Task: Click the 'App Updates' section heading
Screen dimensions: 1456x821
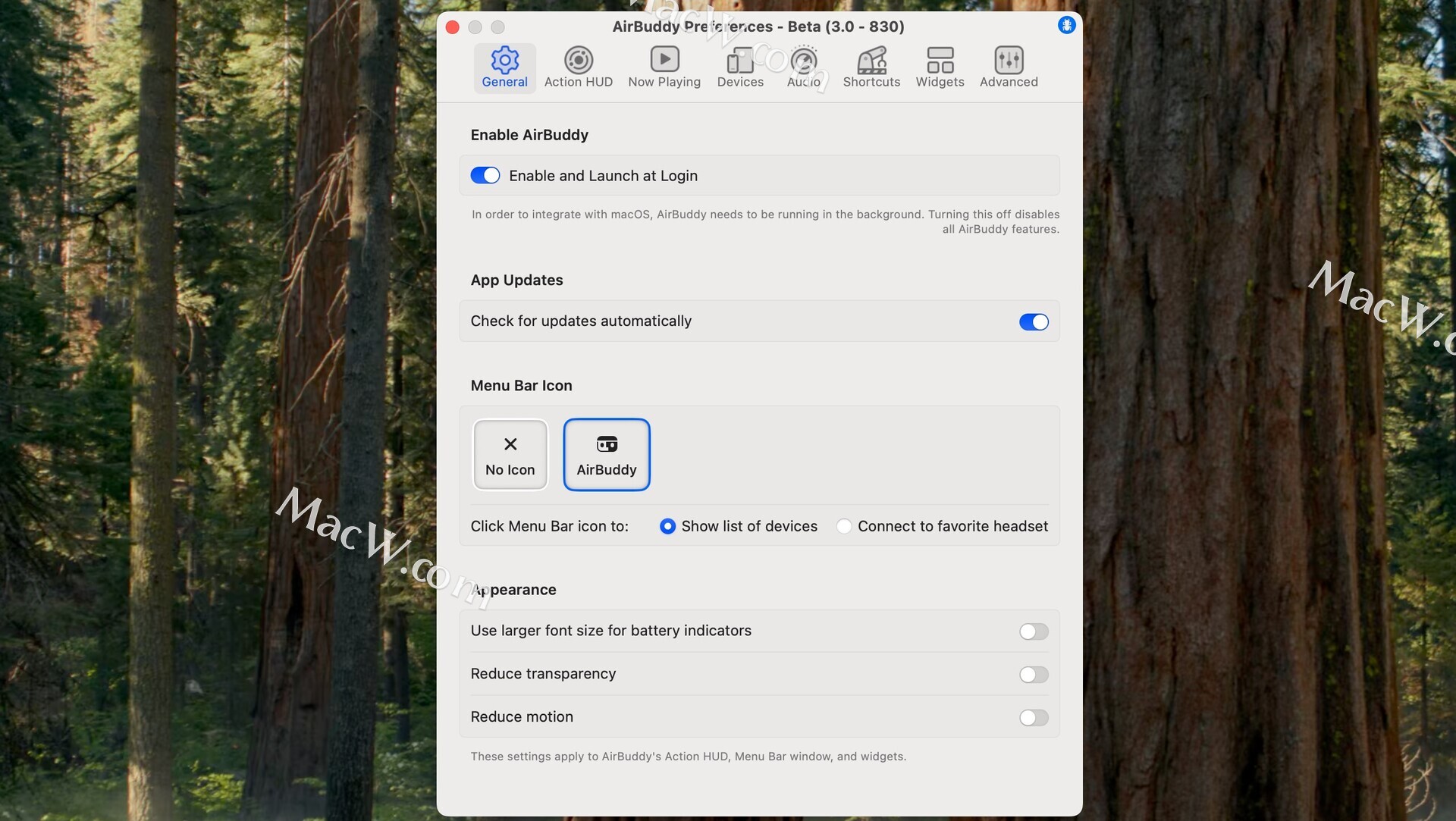Action: click(516, 280)
